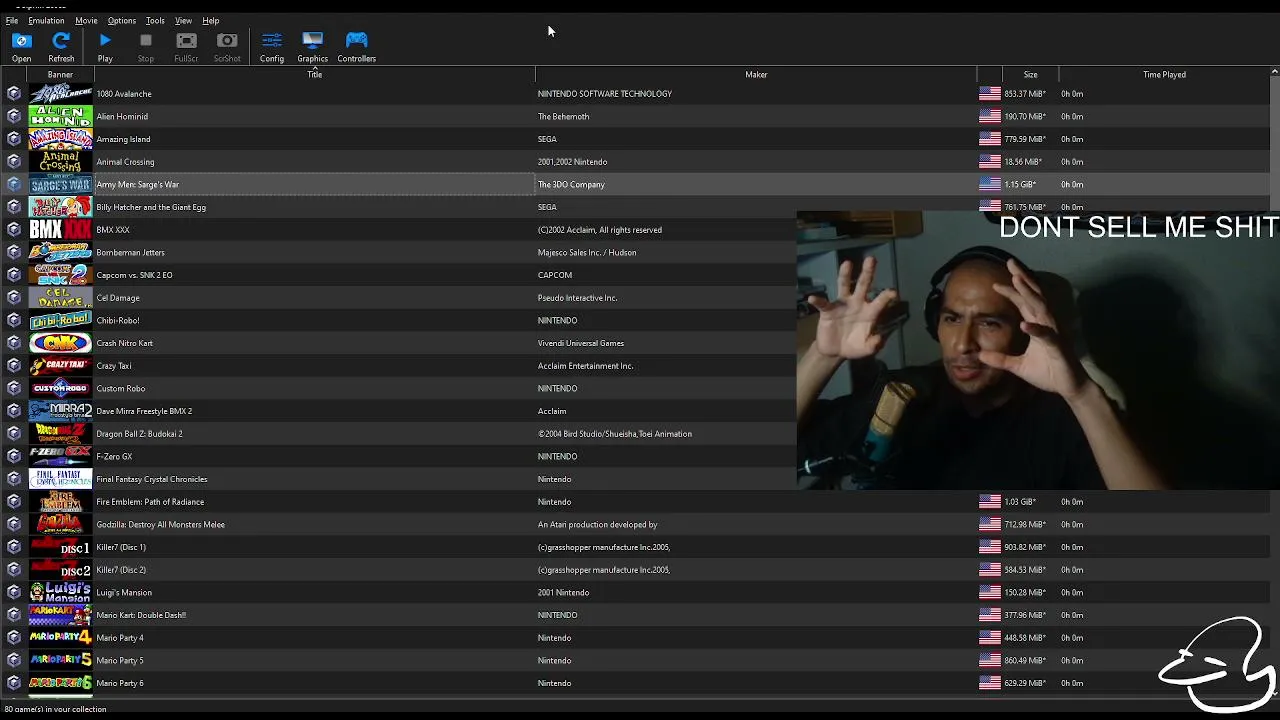
Task: Click the US flag in the 1080 Avalanche row
Action: 990,94
